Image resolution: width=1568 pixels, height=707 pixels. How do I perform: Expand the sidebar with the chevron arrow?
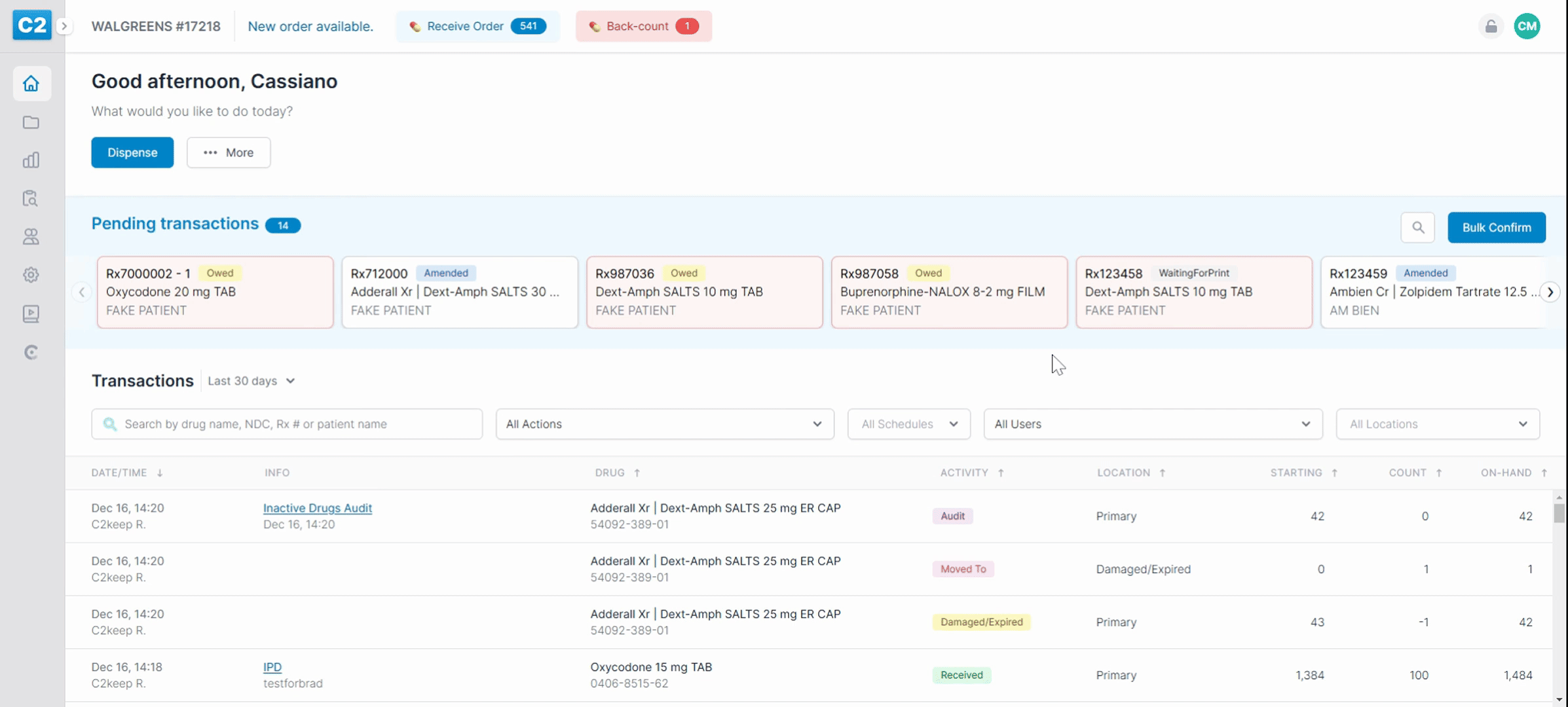point(64,26)
